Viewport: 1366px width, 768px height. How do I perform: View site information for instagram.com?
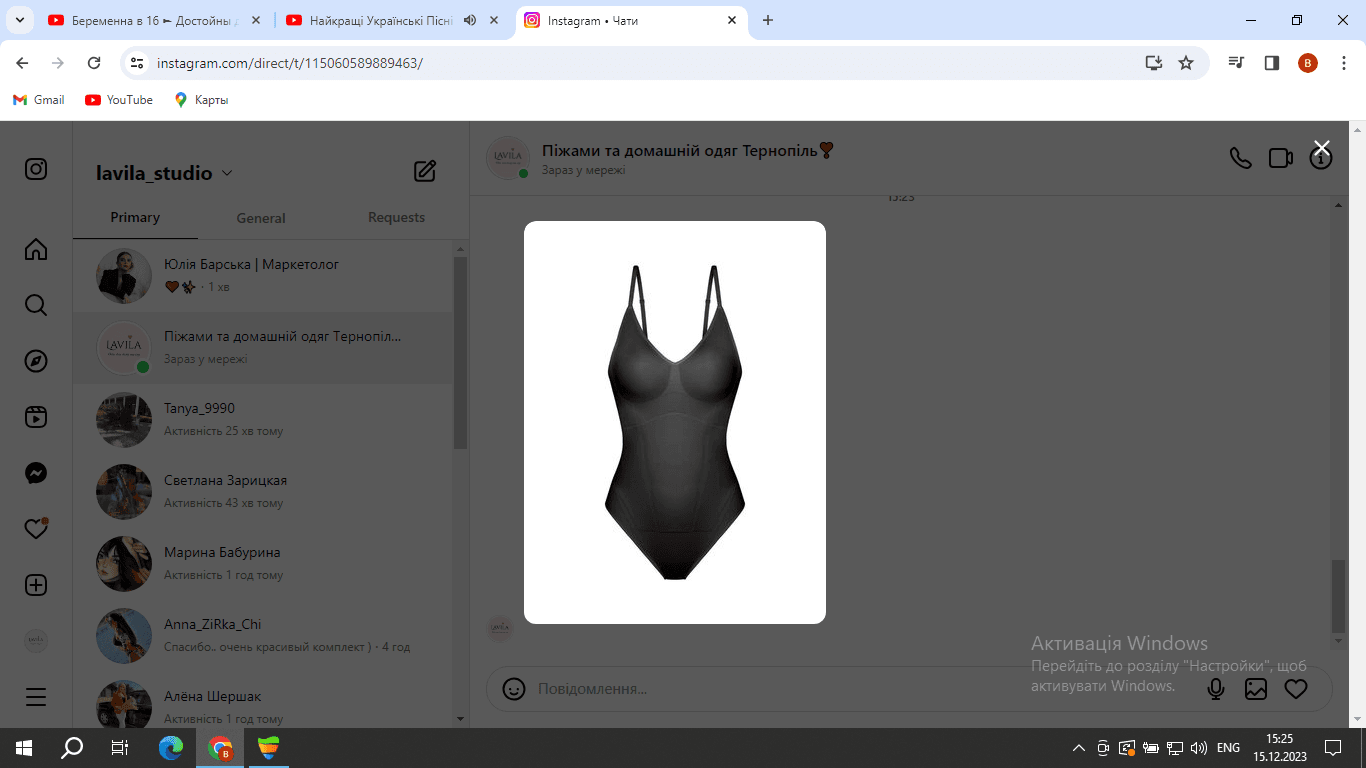point(138,63)
